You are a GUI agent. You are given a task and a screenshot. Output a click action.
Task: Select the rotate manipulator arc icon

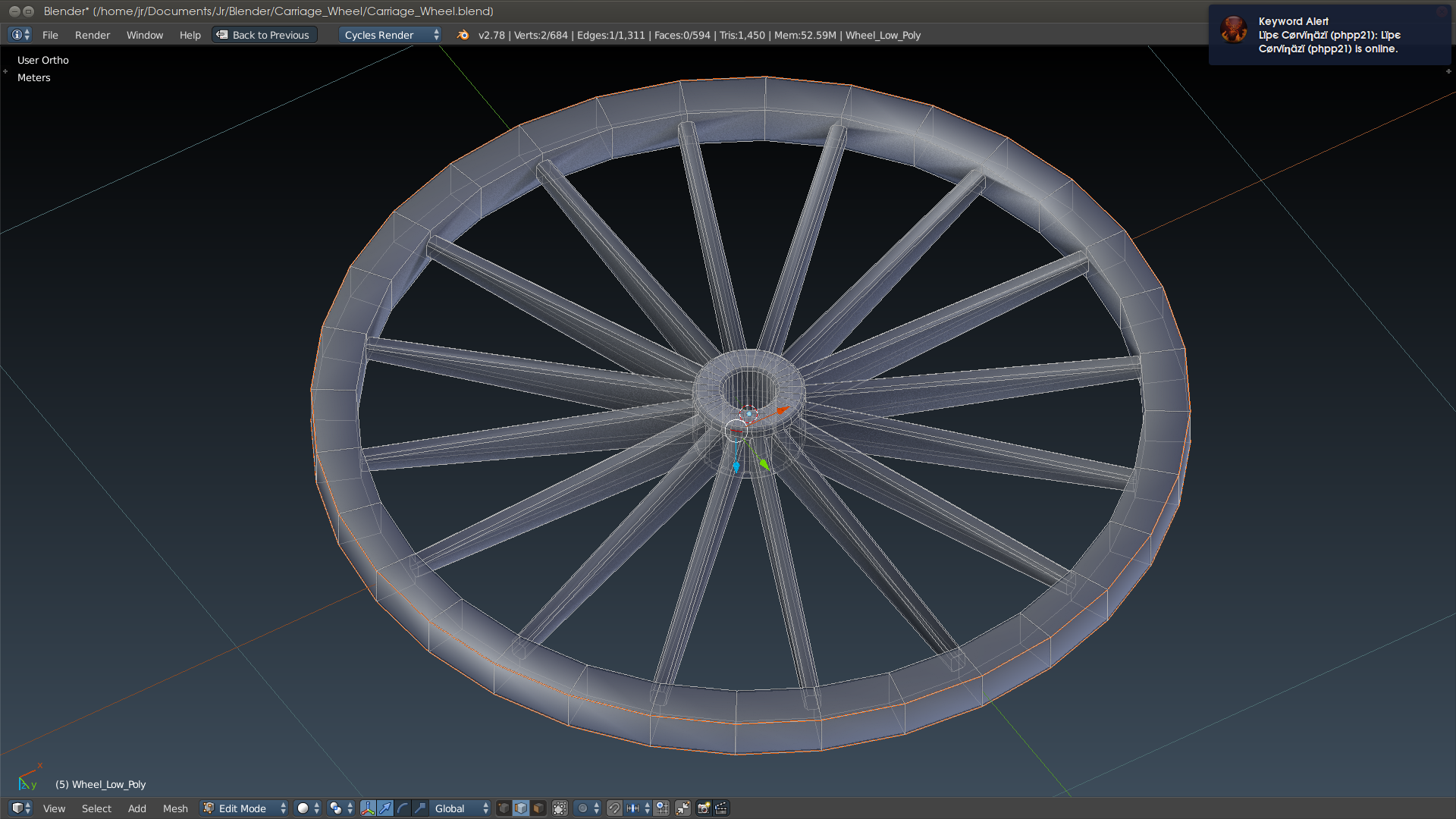pyautogui.click(x=403, y=808)
